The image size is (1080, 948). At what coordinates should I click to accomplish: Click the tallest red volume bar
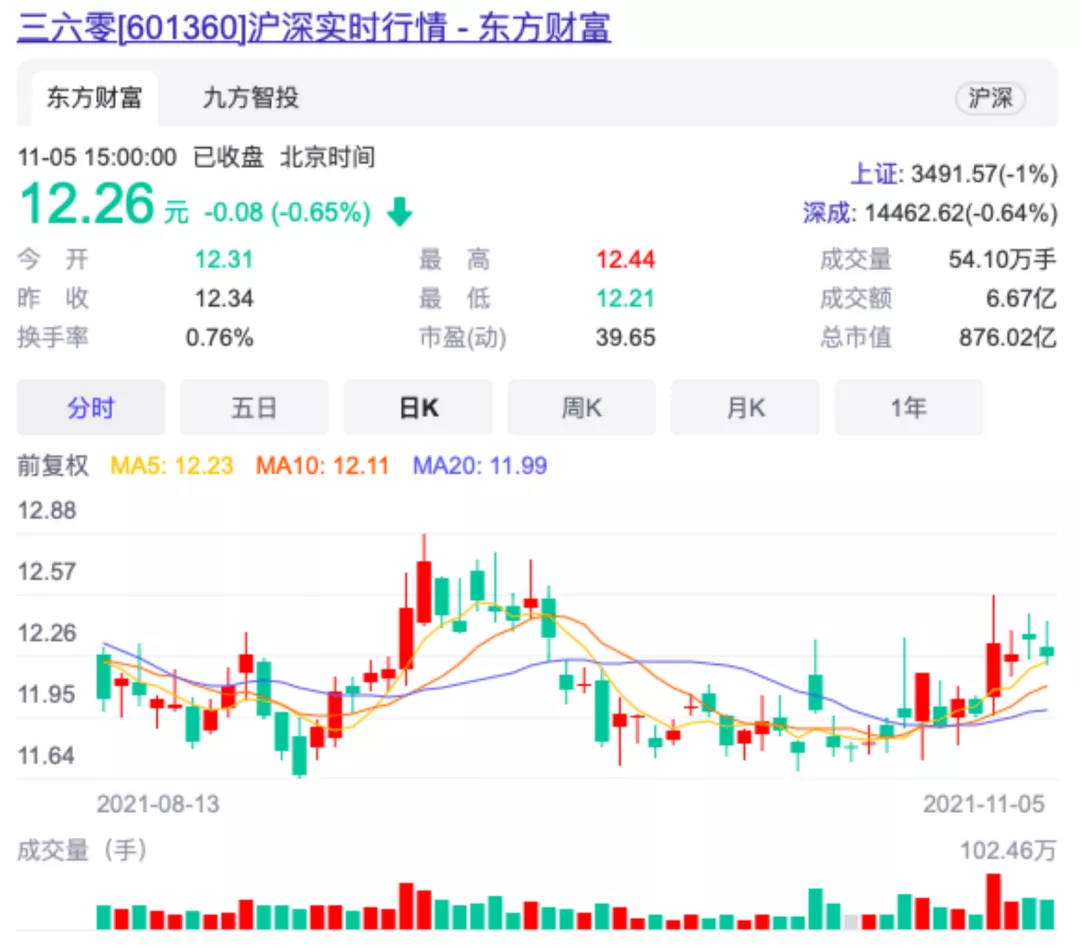point(993,900)
